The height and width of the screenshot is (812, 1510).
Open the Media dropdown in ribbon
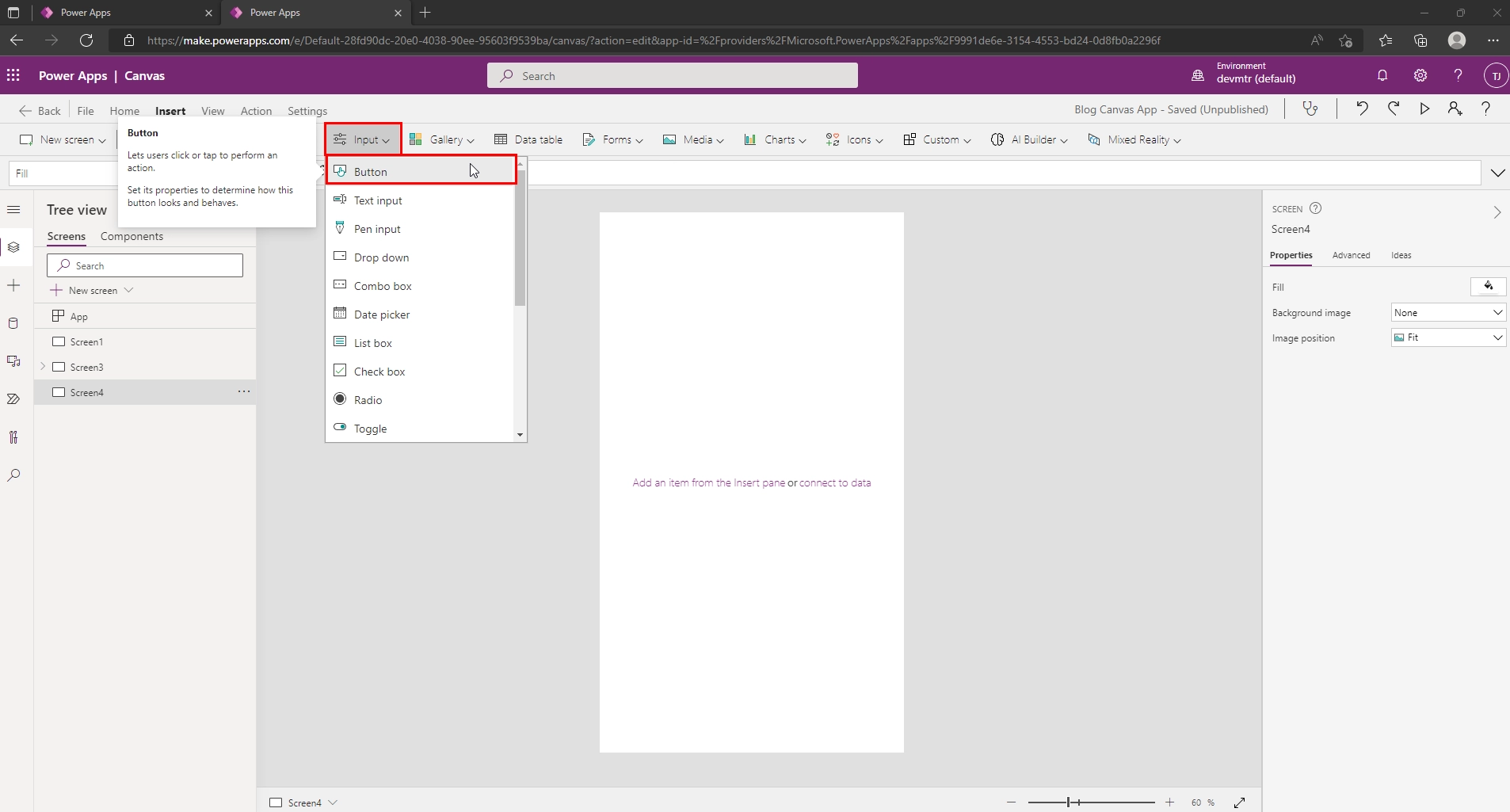pos(693,139)
